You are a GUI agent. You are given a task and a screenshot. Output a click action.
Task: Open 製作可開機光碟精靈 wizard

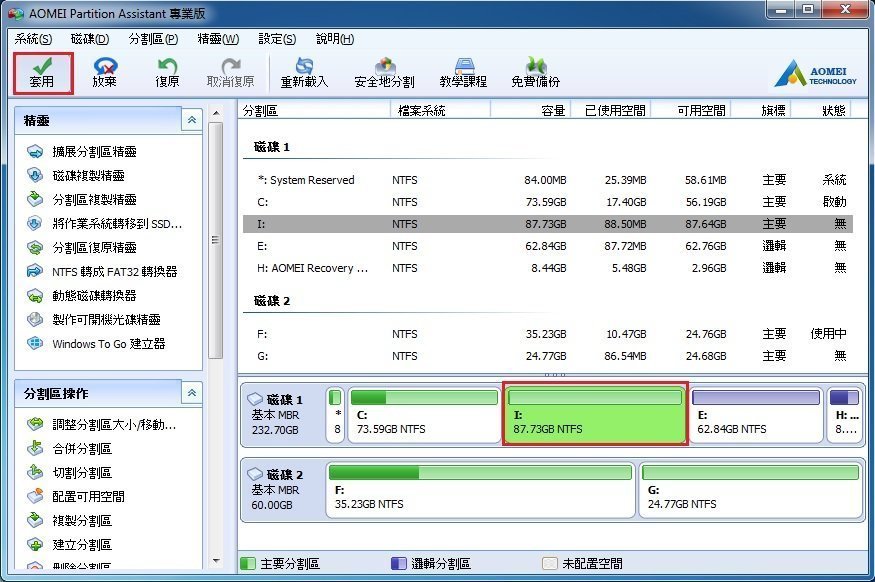(94, 319)
